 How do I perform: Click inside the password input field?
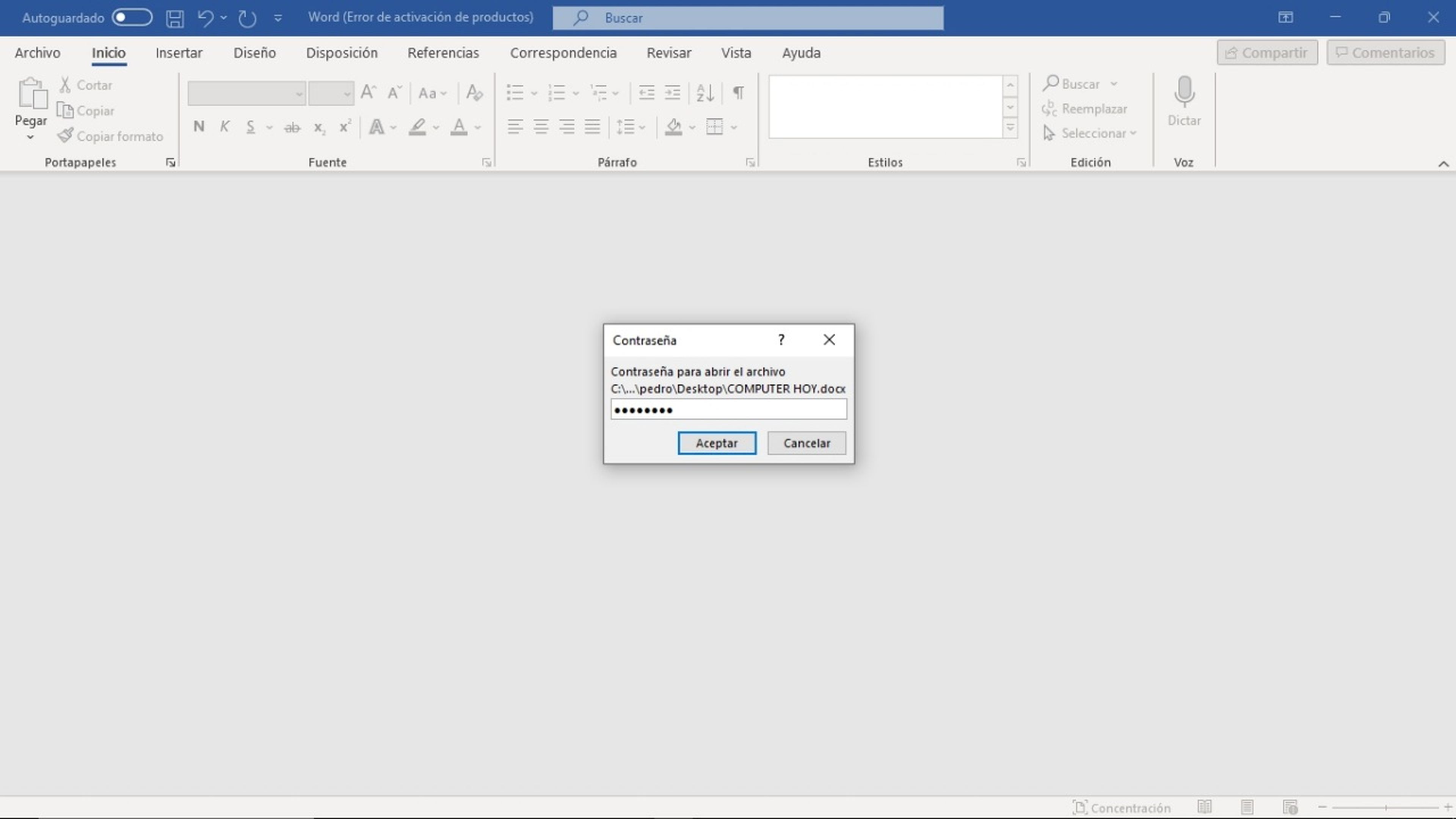click(728, 409)
